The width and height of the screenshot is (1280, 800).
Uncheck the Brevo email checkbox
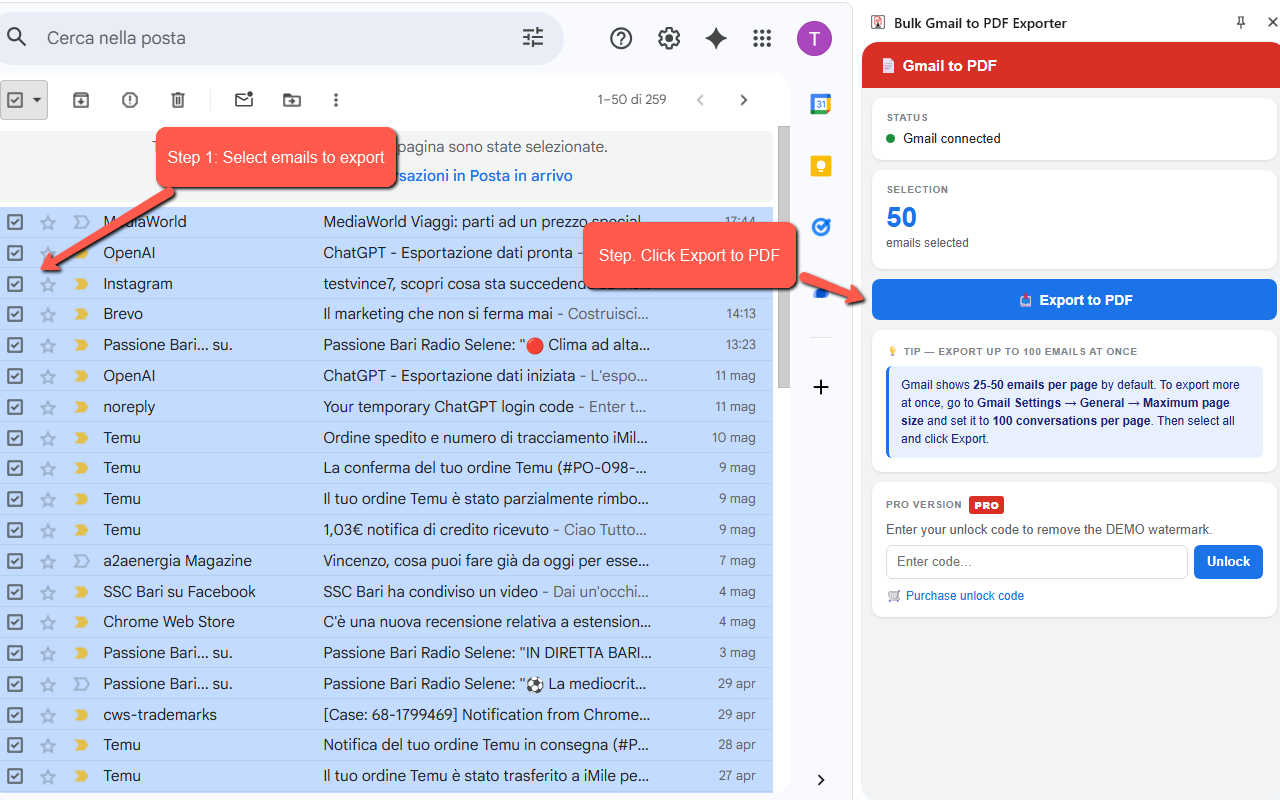(15, 314)
